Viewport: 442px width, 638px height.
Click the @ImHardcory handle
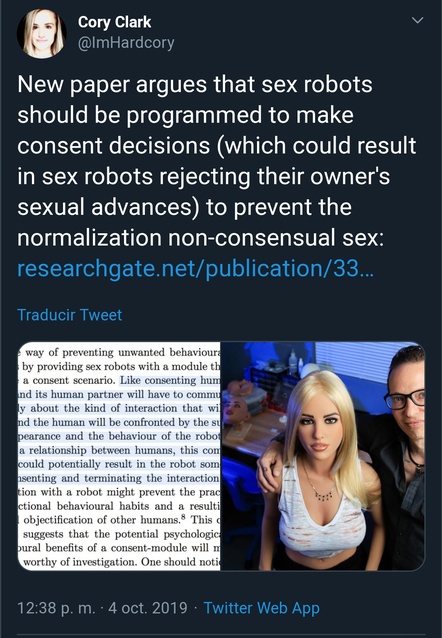click(x=126, y=42)
